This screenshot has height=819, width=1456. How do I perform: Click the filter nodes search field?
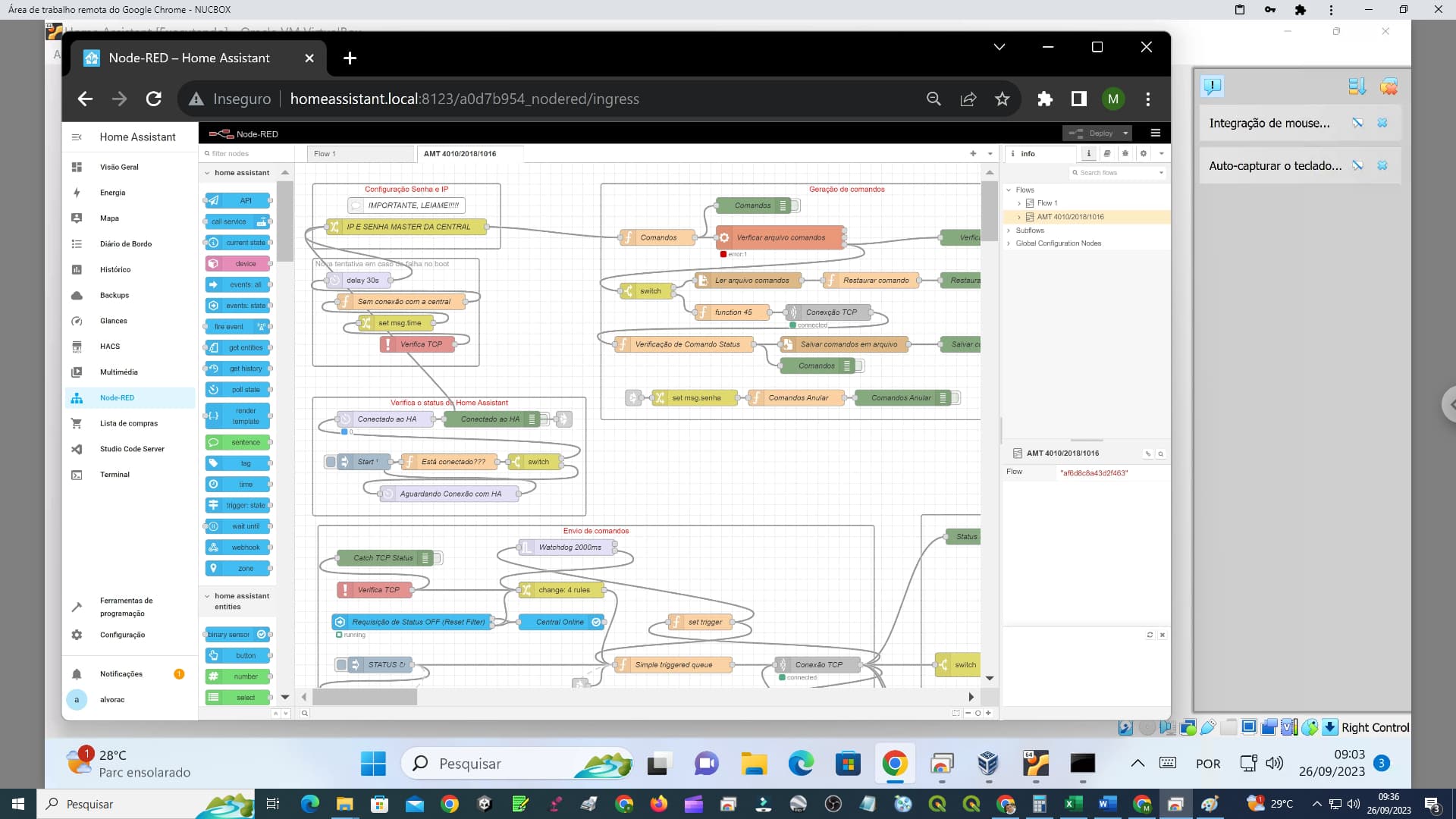pyautogui.click(x=245, y=153)
